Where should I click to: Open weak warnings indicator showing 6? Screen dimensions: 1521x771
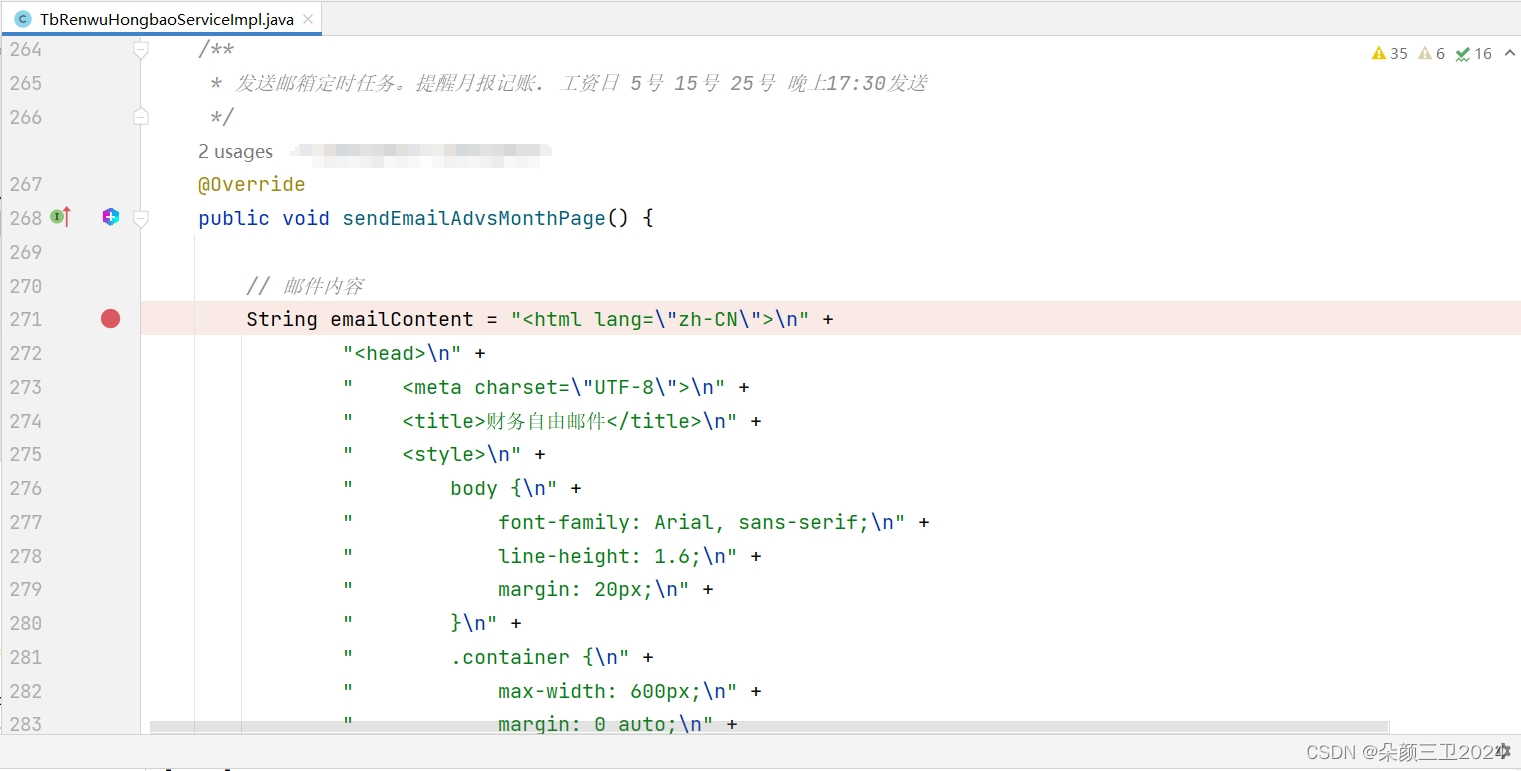click(1432, 54)
